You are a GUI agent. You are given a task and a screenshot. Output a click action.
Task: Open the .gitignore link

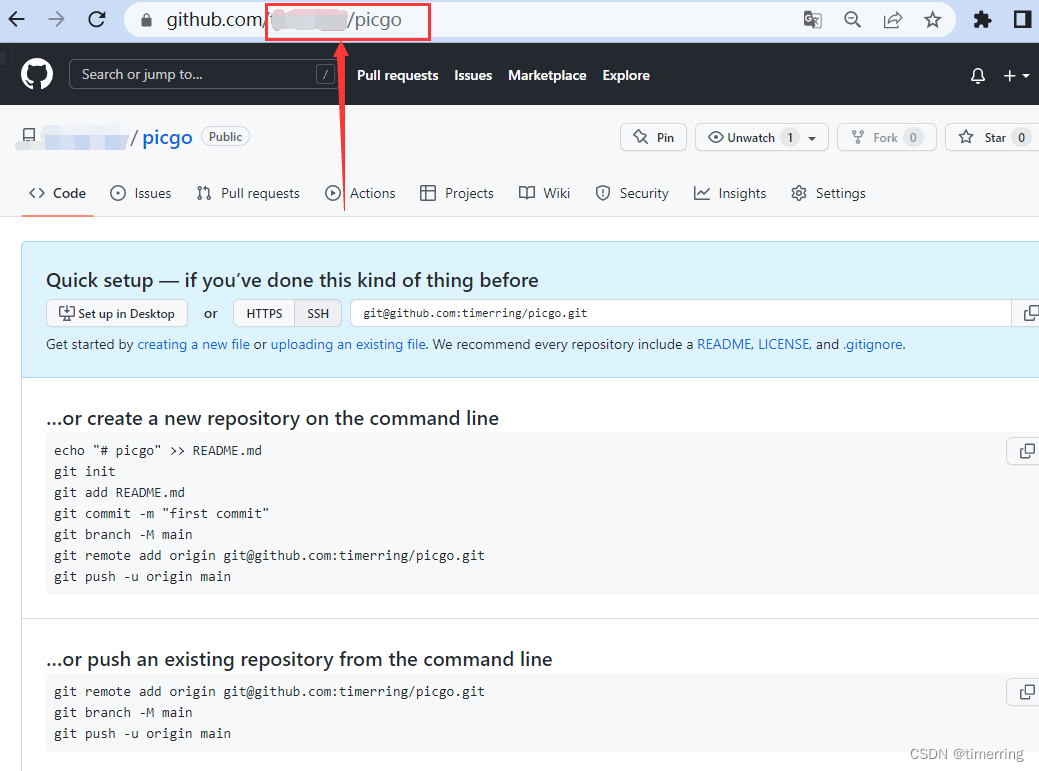[872, 344]
